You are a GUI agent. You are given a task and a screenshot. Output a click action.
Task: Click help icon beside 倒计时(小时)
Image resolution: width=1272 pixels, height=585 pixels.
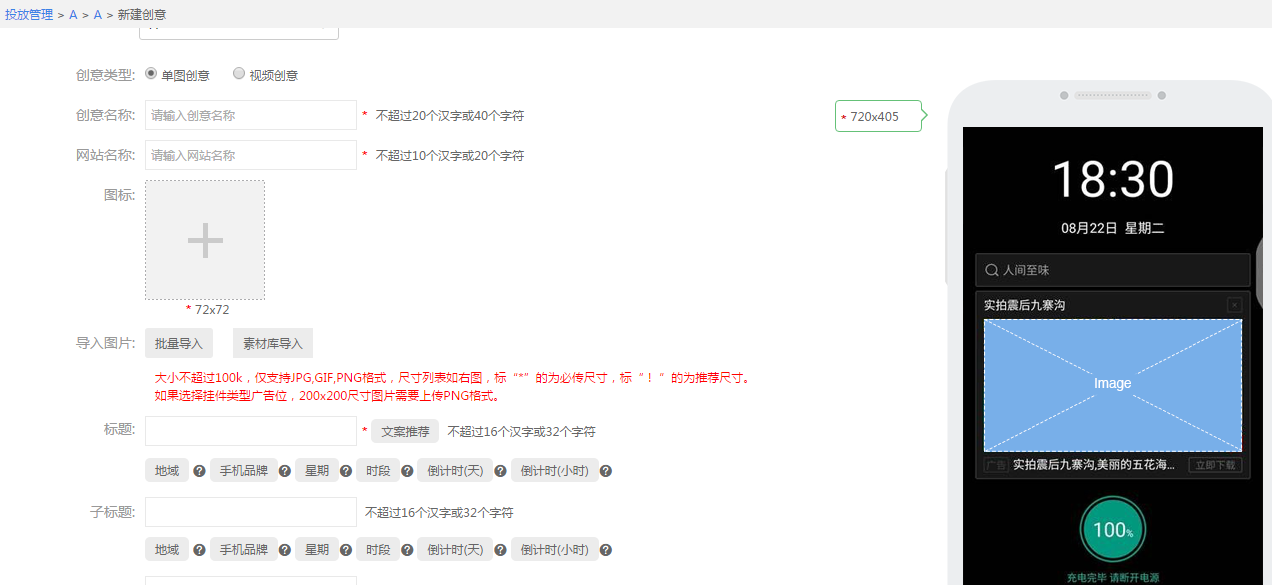point(605,470)
